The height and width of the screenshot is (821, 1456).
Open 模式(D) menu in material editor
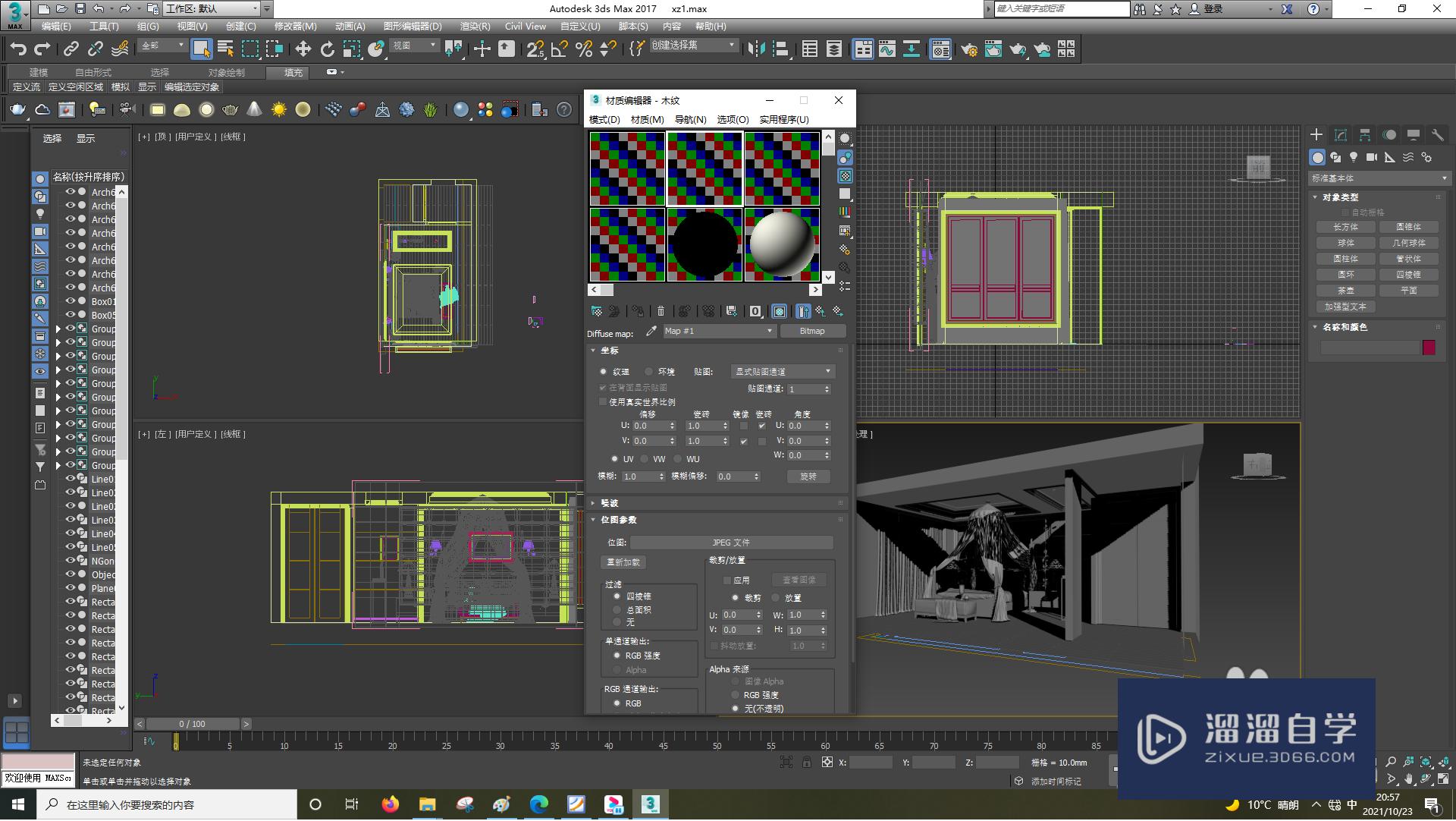coord(605,119)
